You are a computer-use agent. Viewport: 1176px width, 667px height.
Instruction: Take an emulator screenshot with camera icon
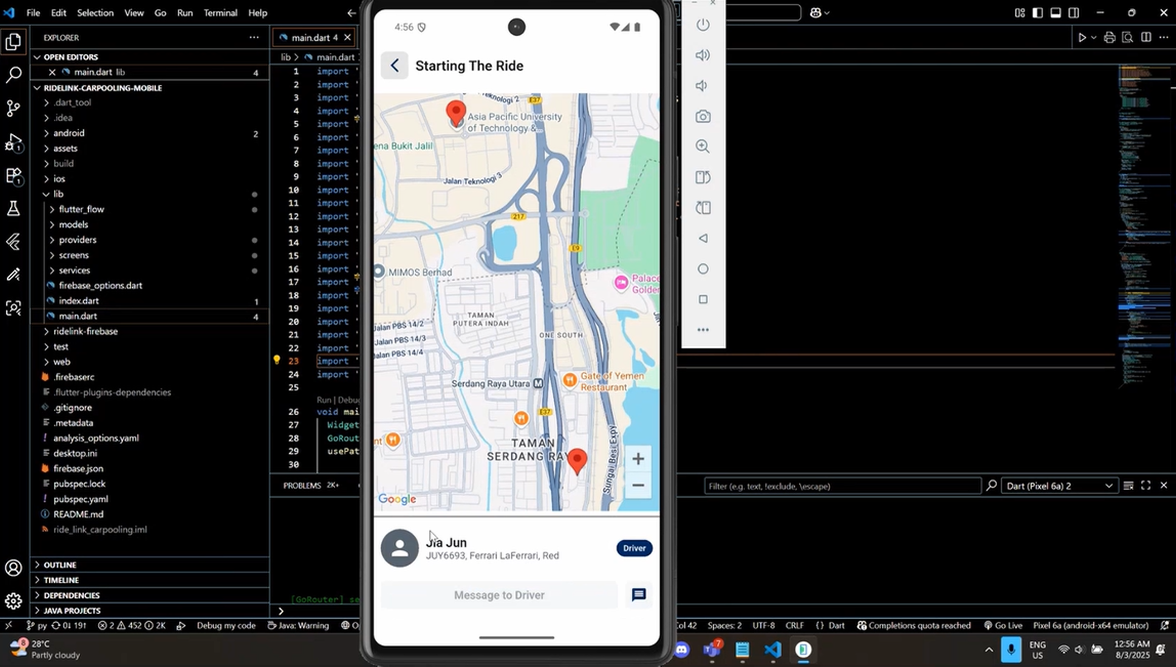(x=703, y=116)
